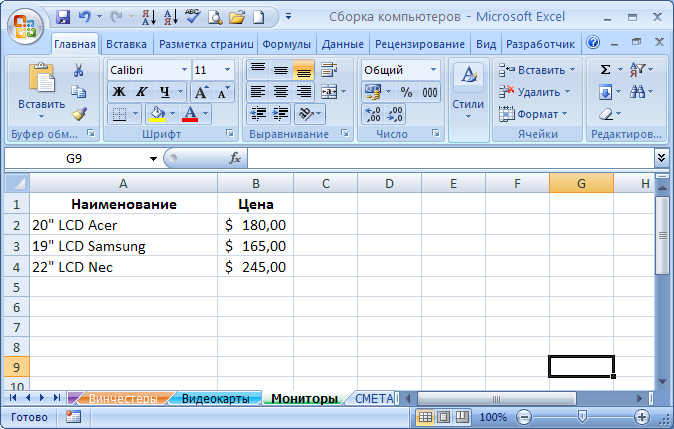Viewport: 674px width, 429px height.
Task: Switch to the Формулы ribbon tab
Action: [x=286, y=44]
